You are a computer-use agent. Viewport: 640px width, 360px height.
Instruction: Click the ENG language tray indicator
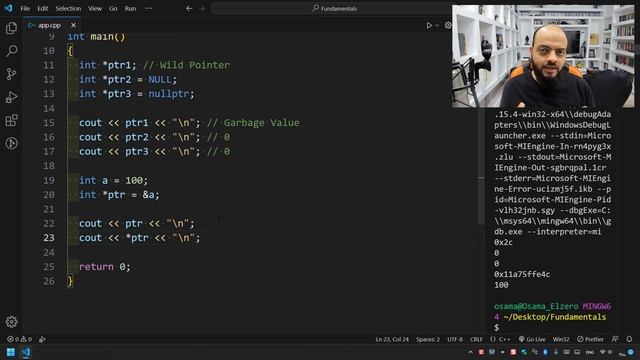click(590, 352)
